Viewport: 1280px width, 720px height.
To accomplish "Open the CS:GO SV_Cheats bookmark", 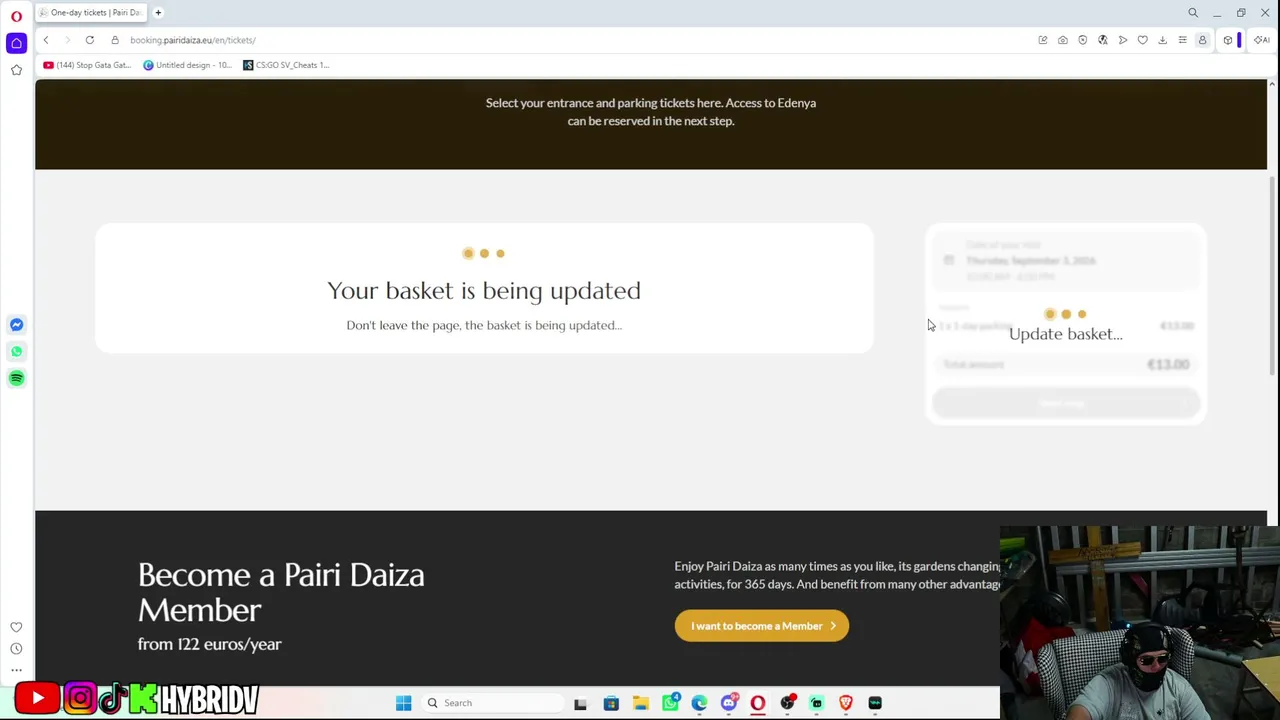I will 286,65.
